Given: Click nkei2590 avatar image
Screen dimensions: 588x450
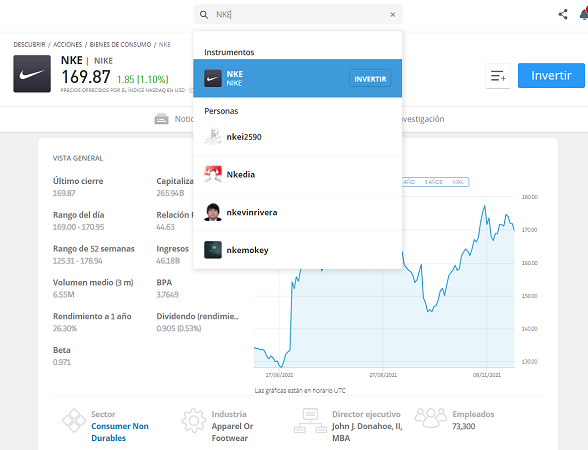Looking at the screenshot, I should point(213,137).
